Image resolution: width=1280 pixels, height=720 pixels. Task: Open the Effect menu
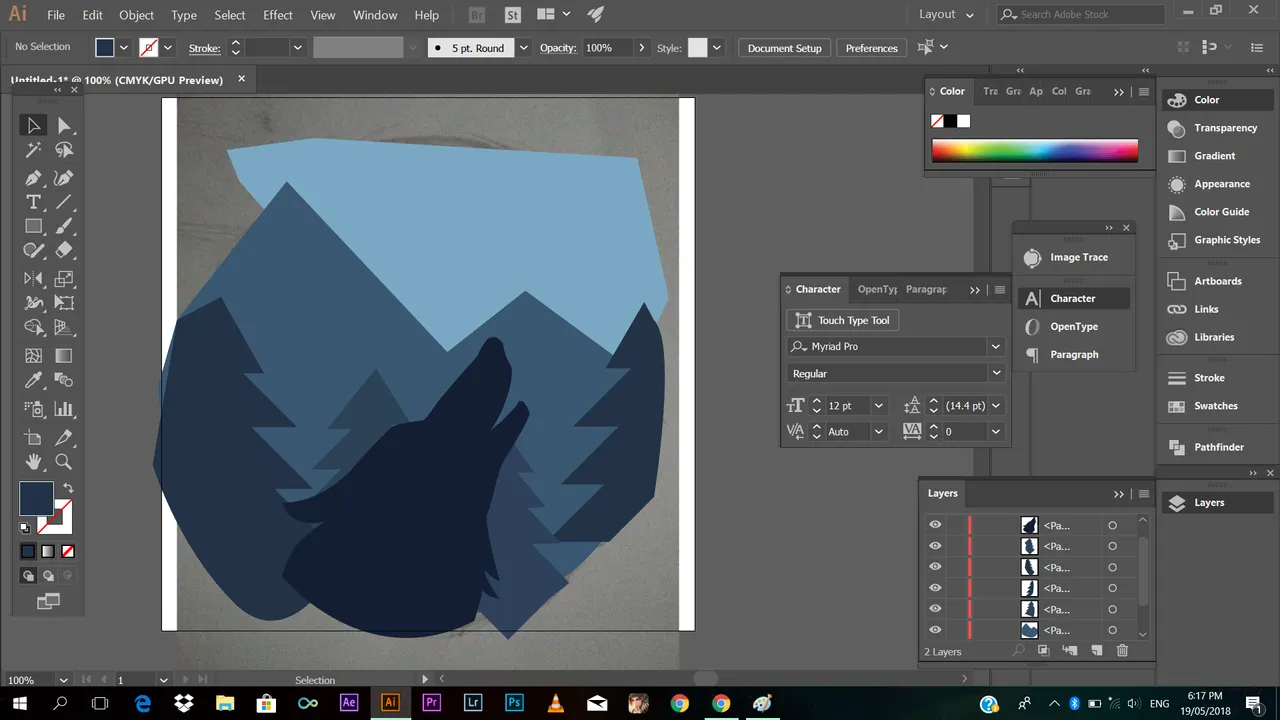[x=278, y=15]
